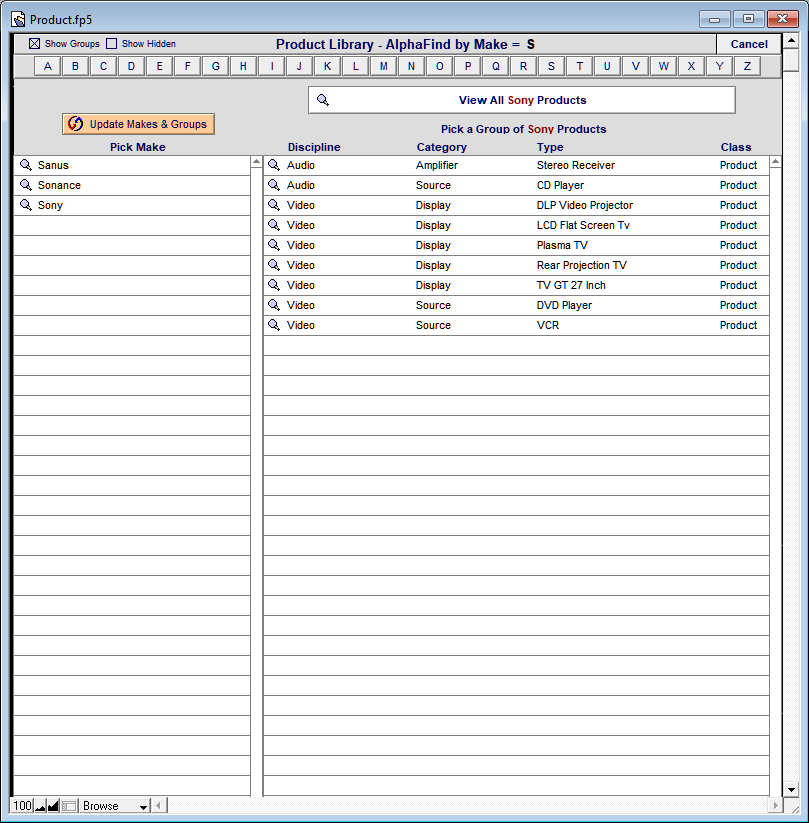Image resolution: width=809 pixels, height=823 pixels.
Task: Click magnifier for TV GT 27 Inch row
Action: click(274, 284)
